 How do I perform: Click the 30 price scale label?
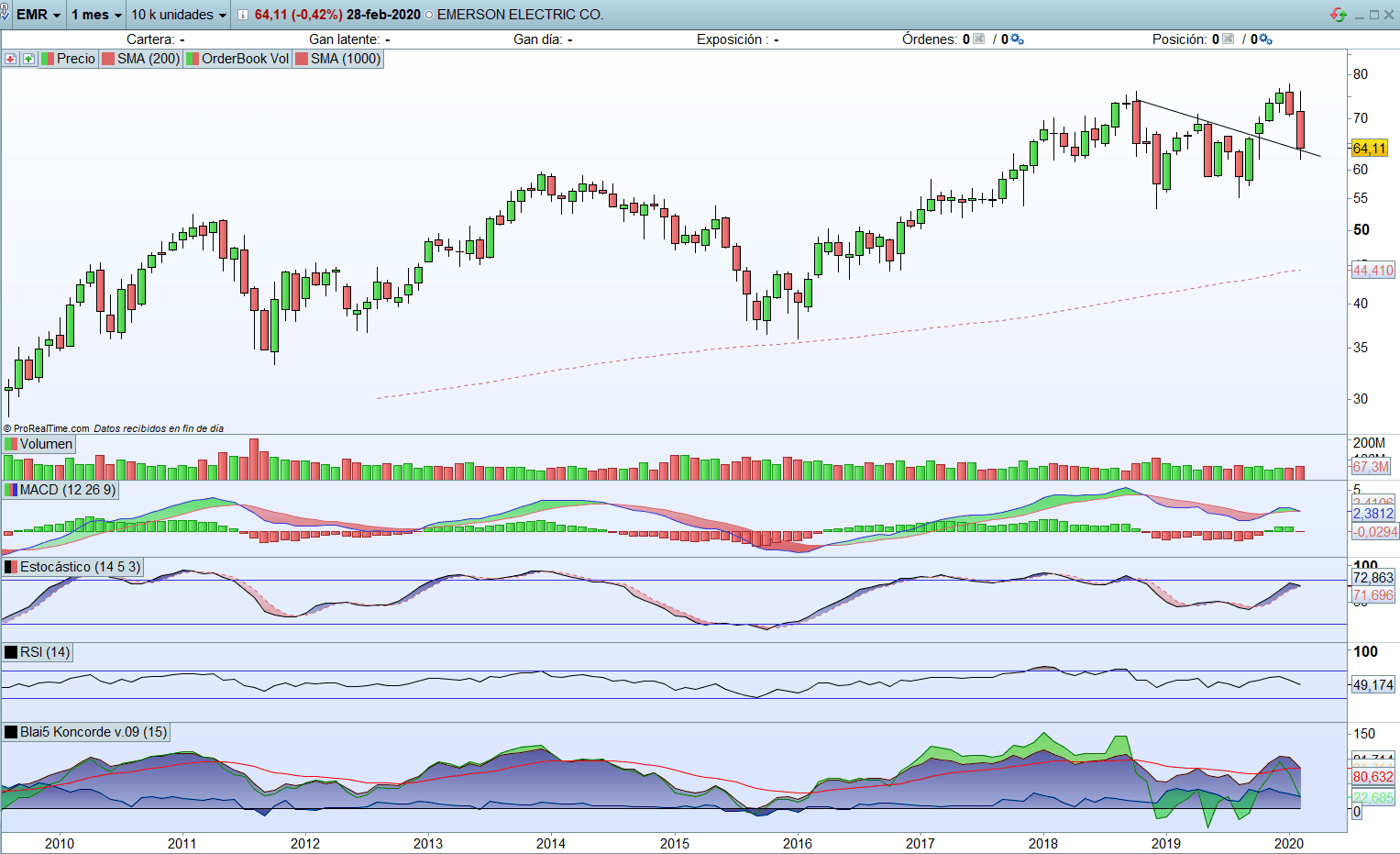[x=1361, y=399]
